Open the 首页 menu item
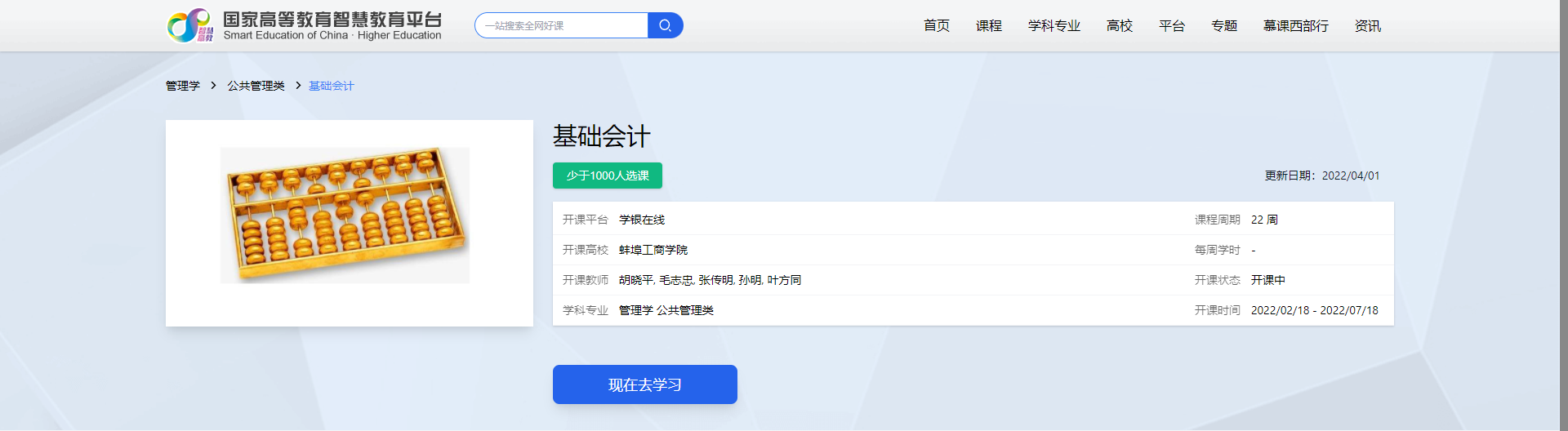This screenshot has width=1568, height=431. (936, 26)
